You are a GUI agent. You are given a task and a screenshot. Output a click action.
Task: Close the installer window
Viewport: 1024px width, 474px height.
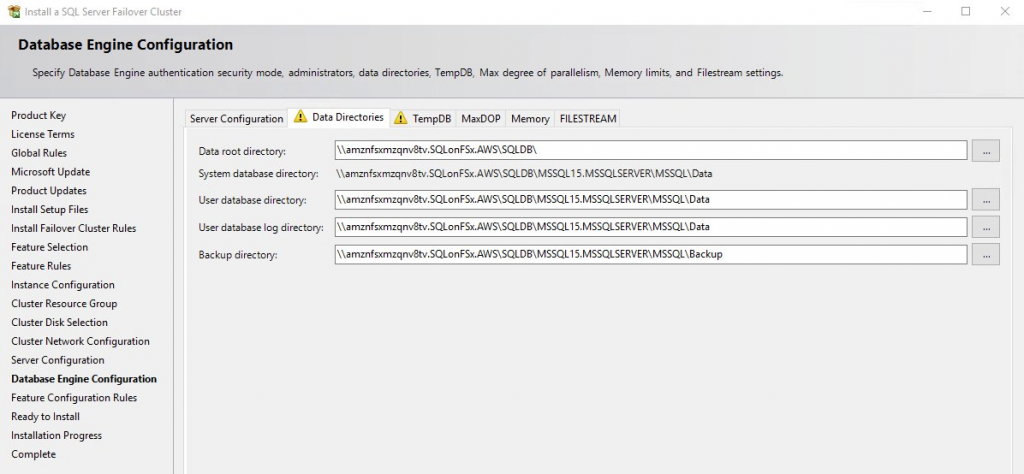1005,11
